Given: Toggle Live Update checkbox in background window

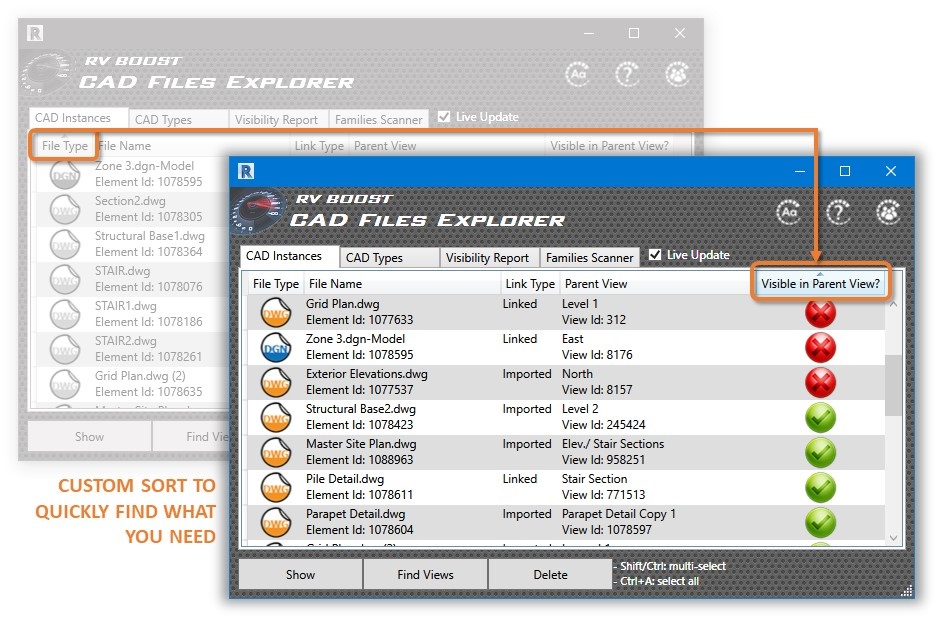Looking at the screenshot, I should 444,117.
